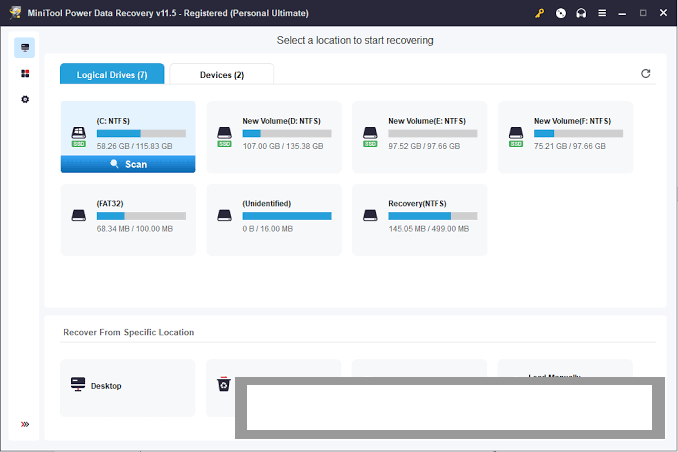Click the 0 B / 16.00 MB text

point(268,229)
